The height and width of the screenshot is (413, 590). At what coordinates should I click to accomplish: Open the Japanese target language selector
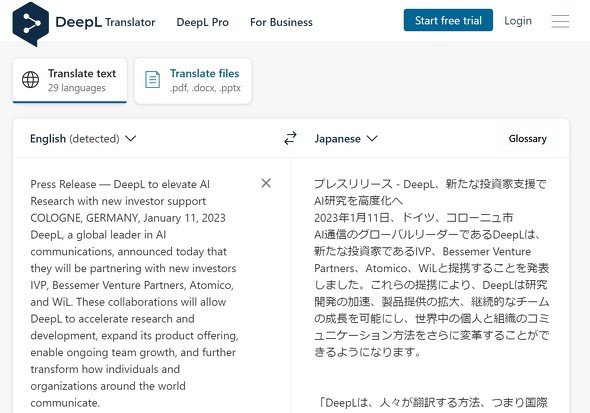[346, 138]
